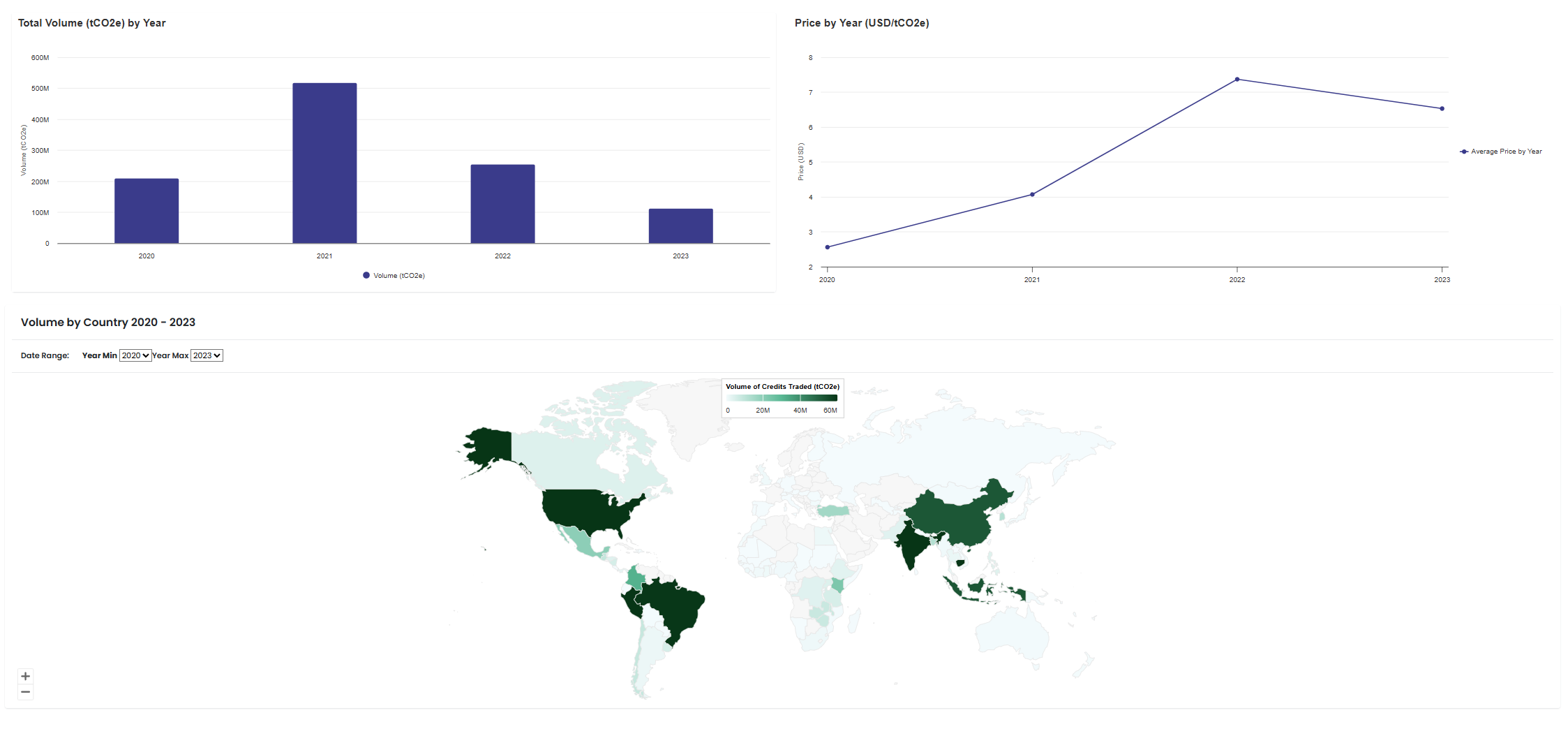Click the 2023 price data point

(x=1442, y=109)
